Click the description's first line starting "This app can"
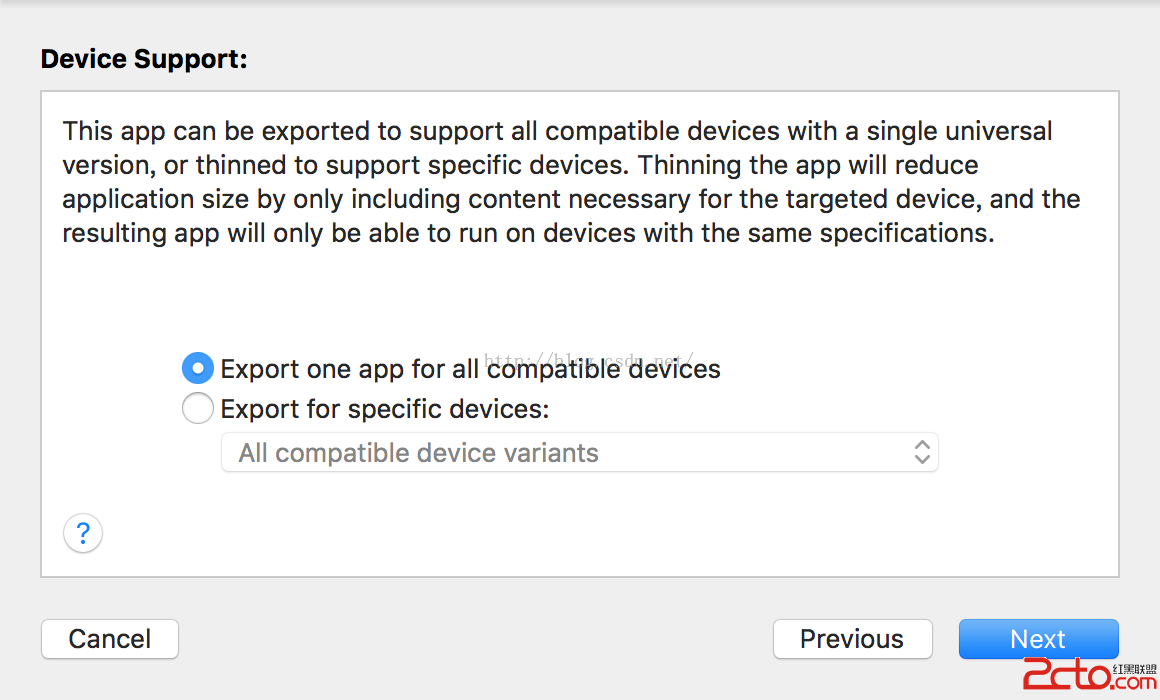1160x700 pixels. 557,131
